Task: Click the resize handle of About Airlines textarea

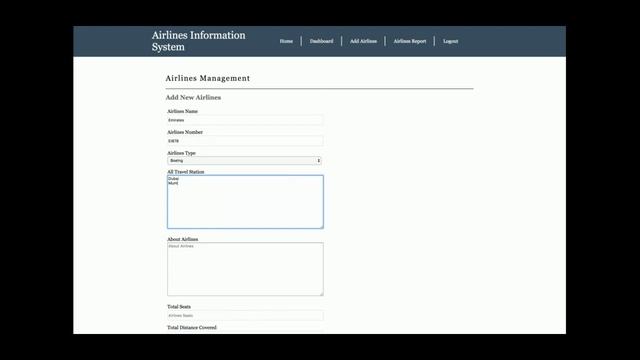Action: tap(321, 293)
